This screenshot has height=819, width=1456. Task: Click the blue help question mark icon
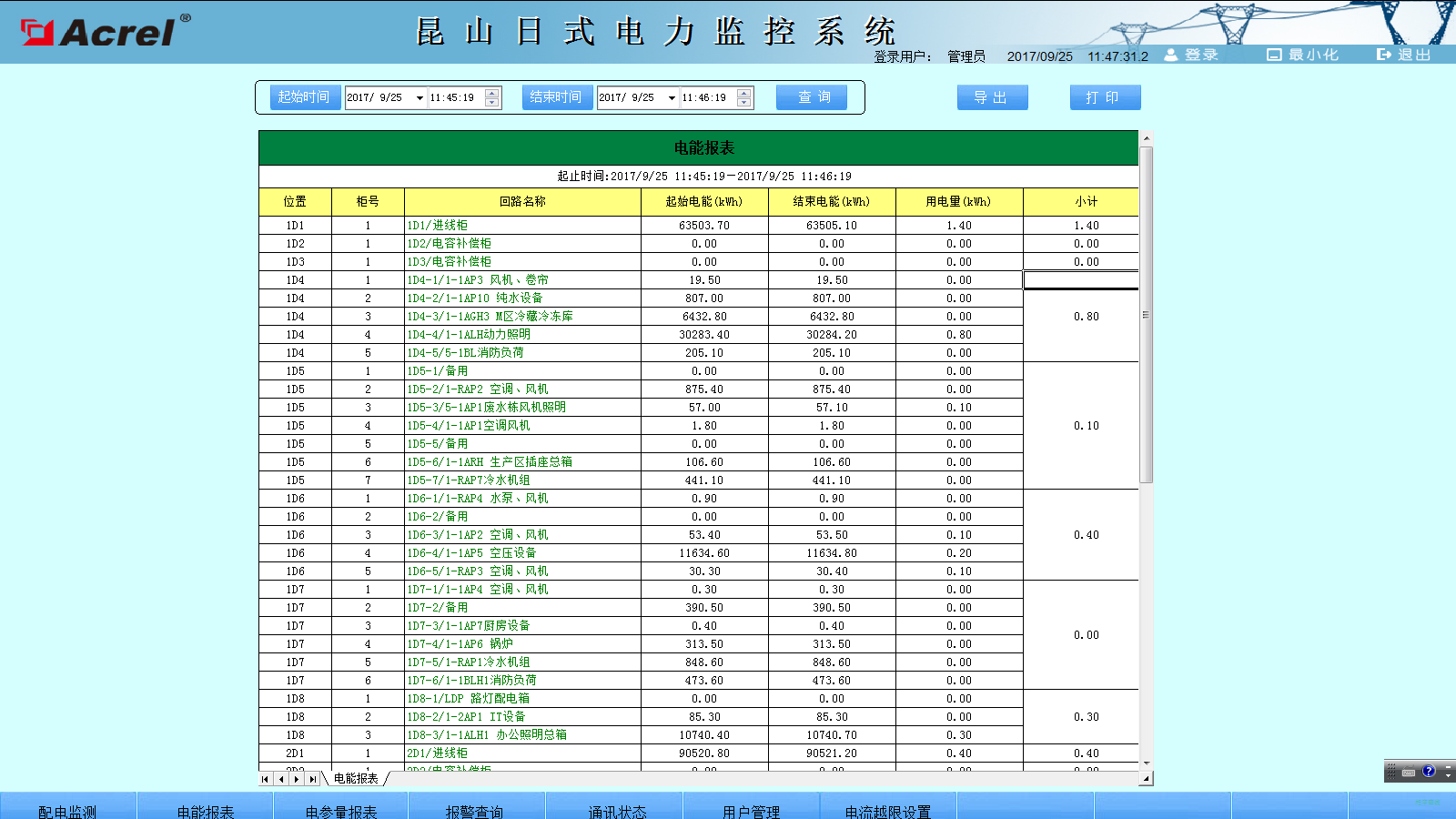(x=1429, y=771)
